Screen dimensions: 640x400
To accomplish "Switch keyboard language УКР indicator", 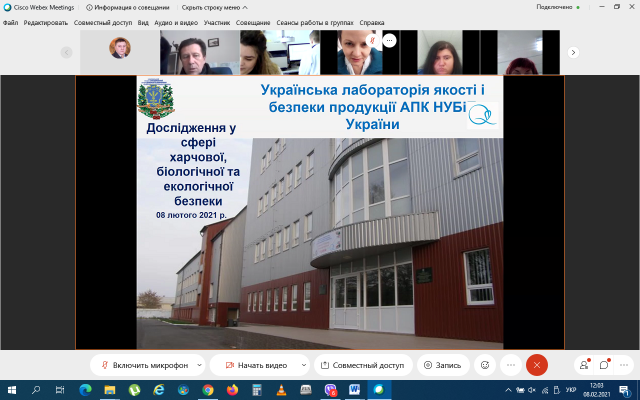I will [571, 390].
